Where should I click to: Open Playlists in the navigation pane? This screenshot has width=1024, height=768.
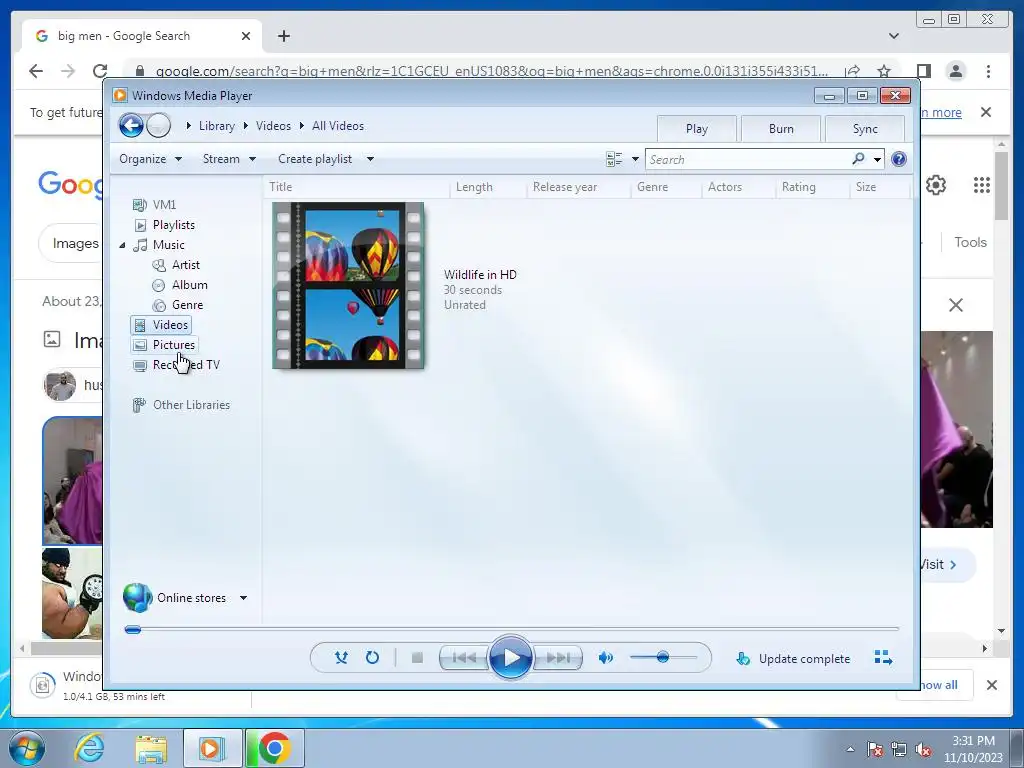pyautogui.click(x=165, y=225)
